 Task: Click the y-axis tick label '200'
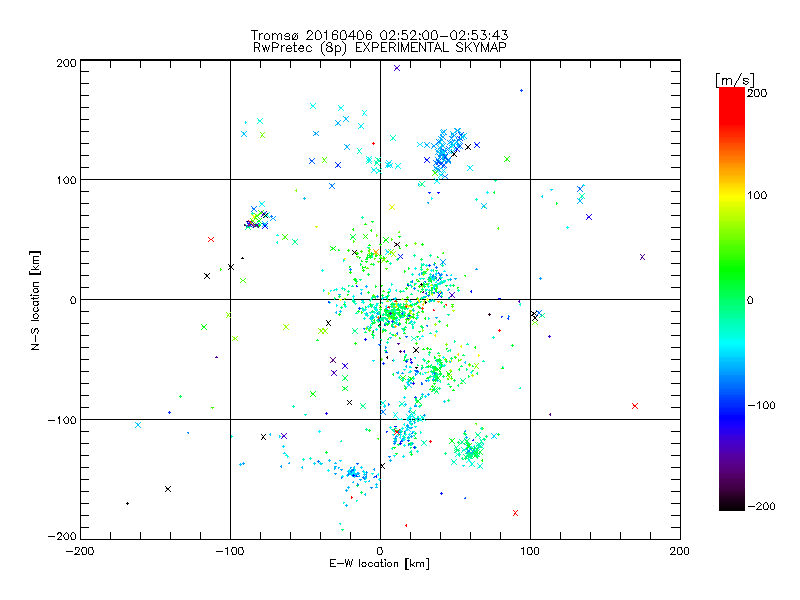[x=66, y=63]
